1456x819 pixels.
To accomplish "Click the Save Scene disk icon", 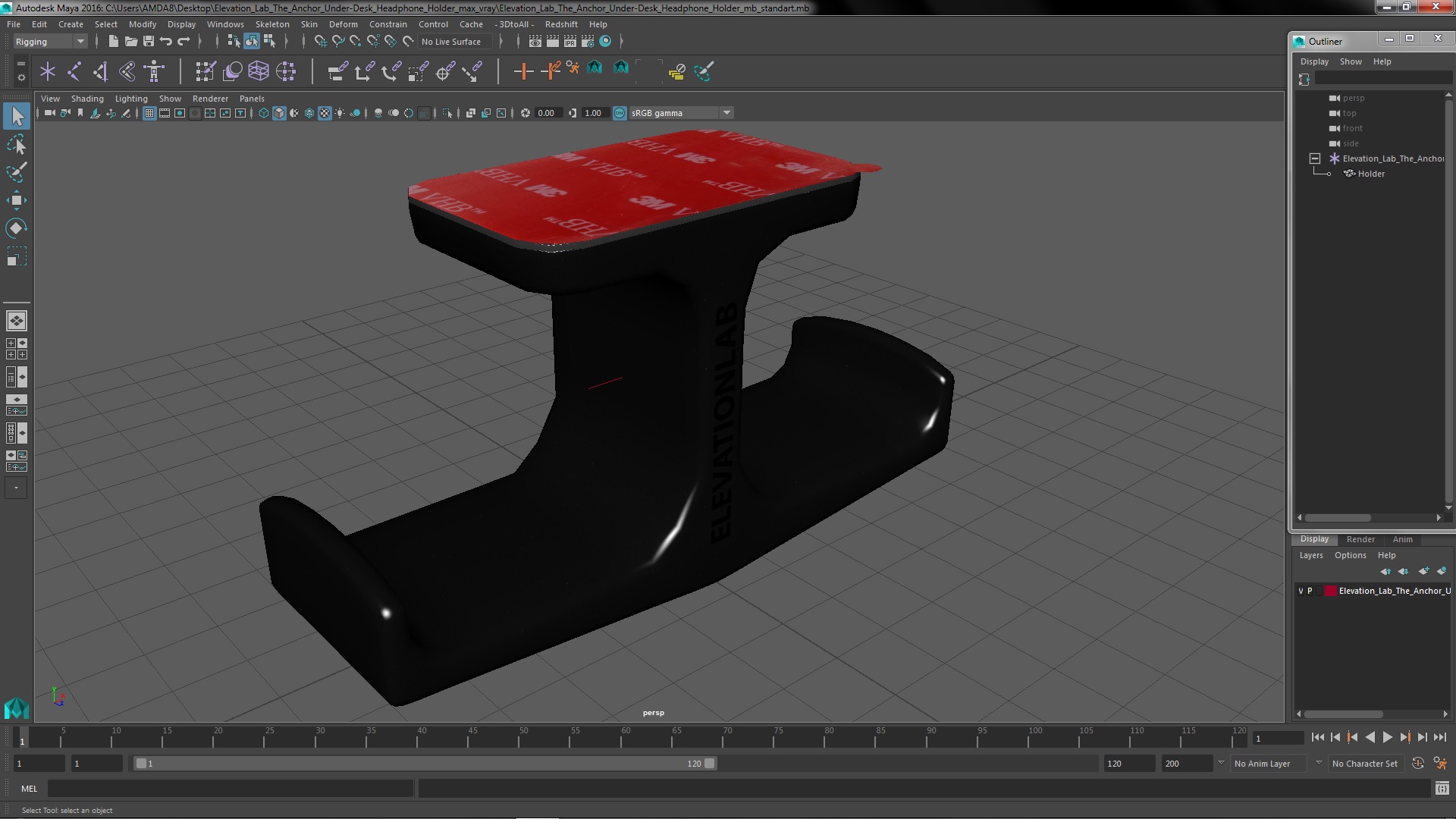I will [149, 41].
